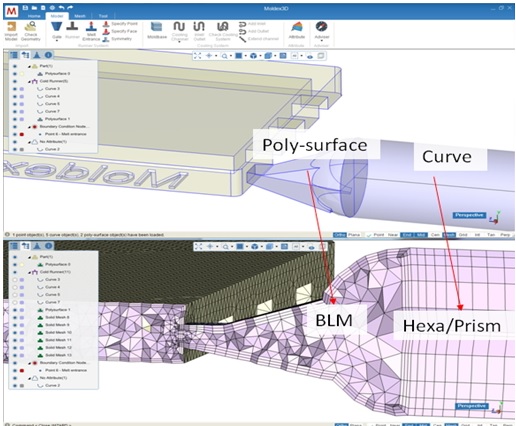Toggle Grid snap below the geometry view
This screenshot has height=426, width=516.
pos(463,235)
